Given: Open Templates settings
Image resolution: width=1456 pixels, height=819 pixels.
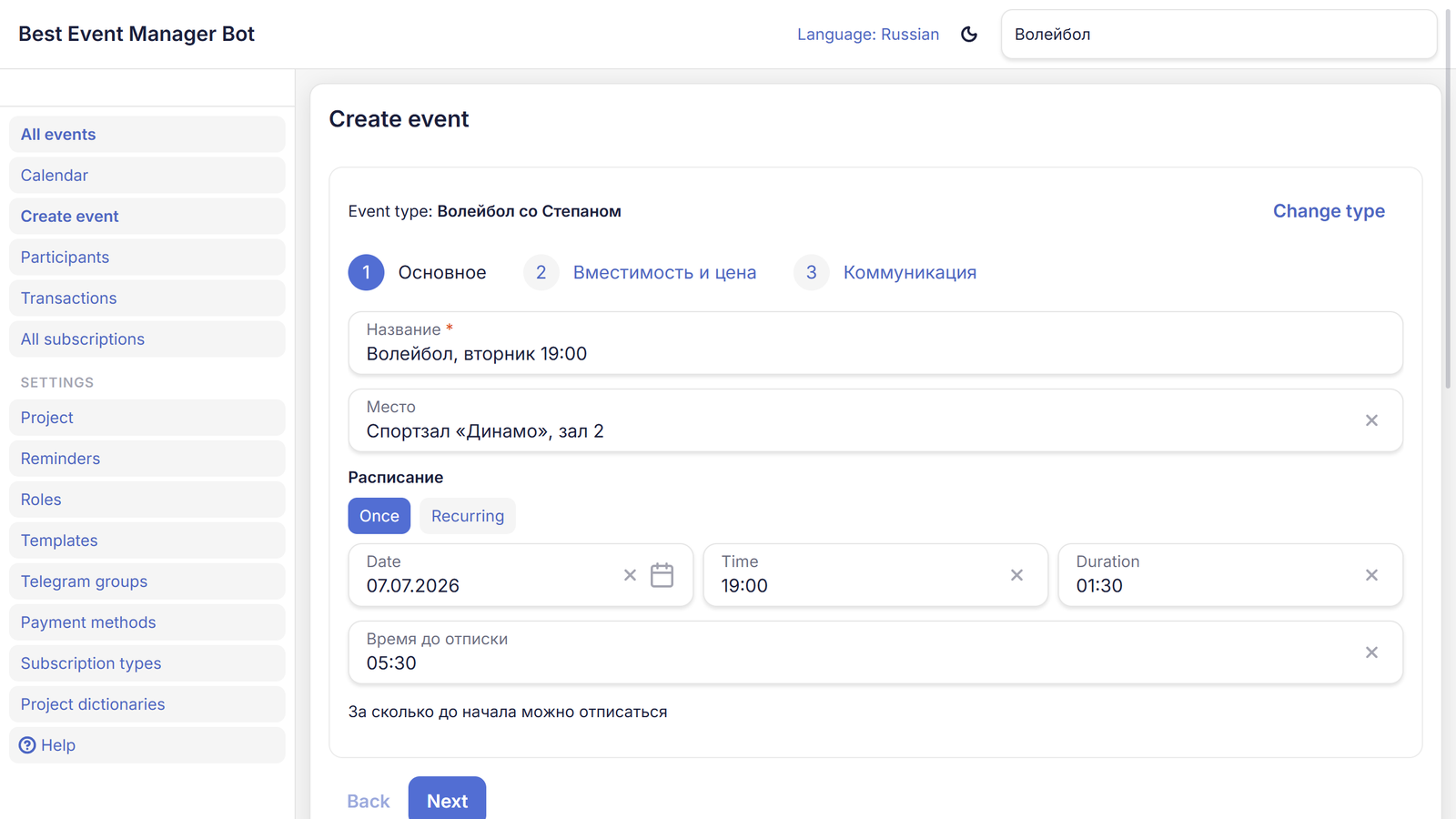Looking at the screenshot, I should click(x=147, y=541).
